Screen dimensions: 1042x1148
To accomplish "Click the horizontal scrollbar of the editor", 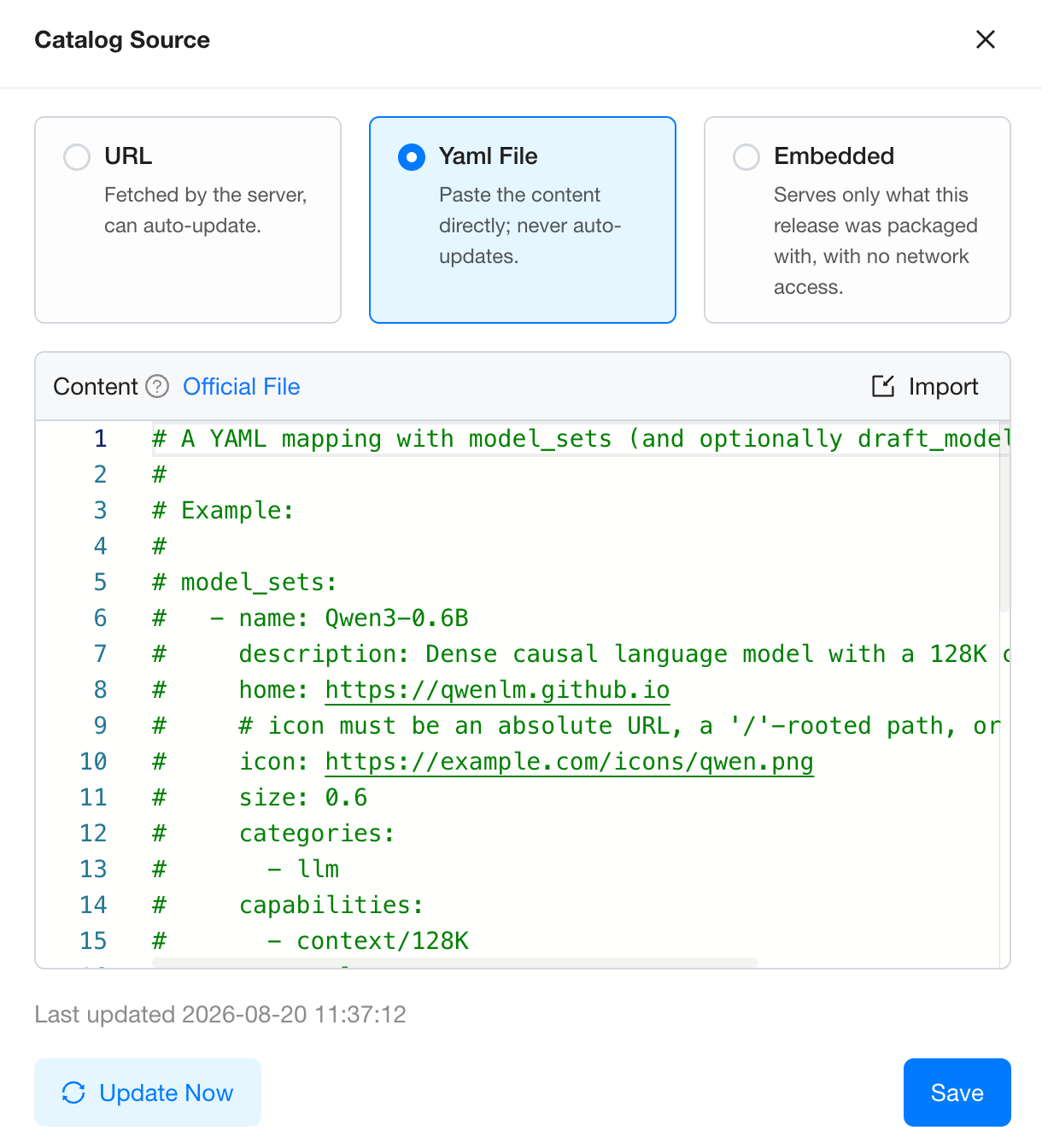I will click(455, 963).
